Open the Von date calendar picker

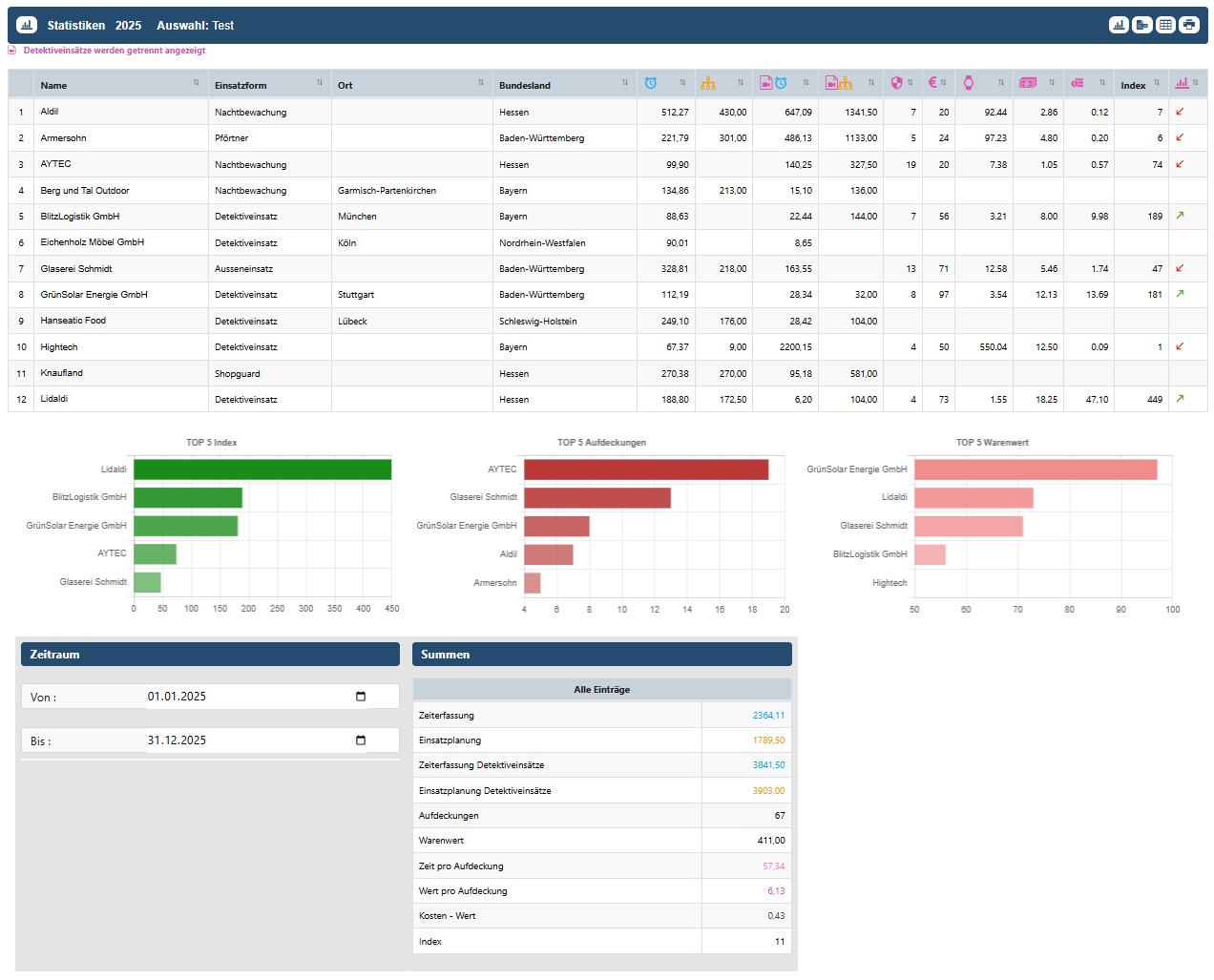pos(361,697)
